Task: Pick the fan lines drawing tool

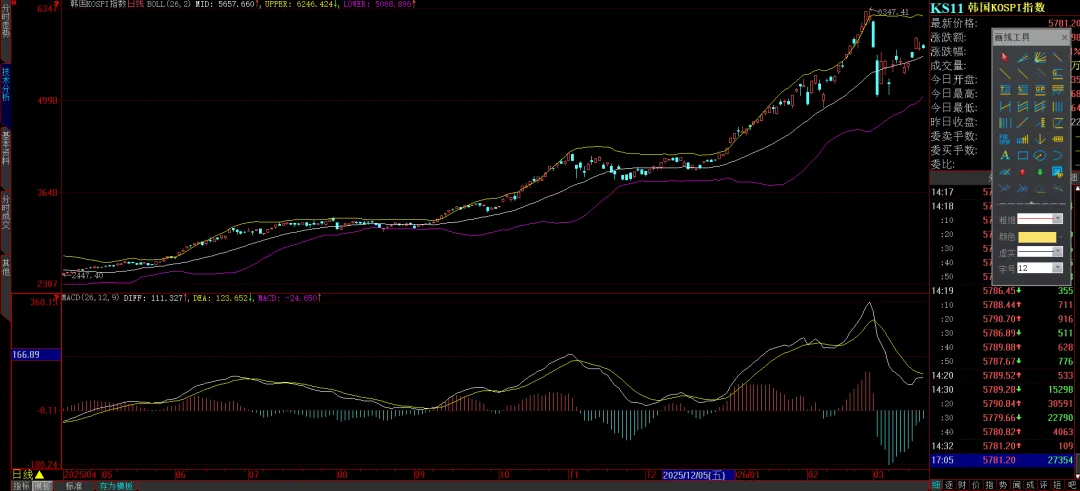Action: [x=1040, y=58]
